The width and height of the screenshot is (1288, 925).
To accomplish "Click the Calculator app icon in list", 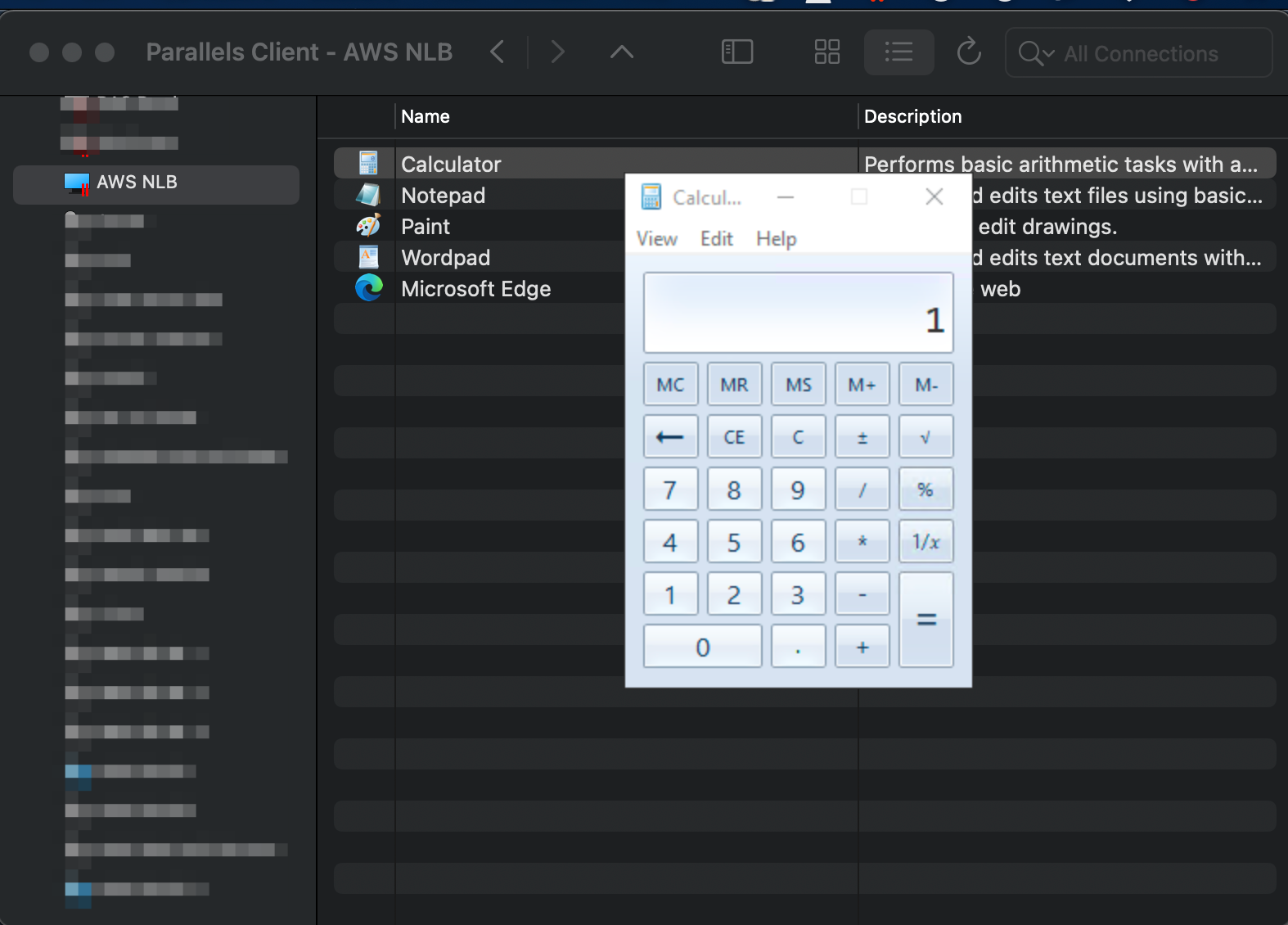I will (368, 164).
